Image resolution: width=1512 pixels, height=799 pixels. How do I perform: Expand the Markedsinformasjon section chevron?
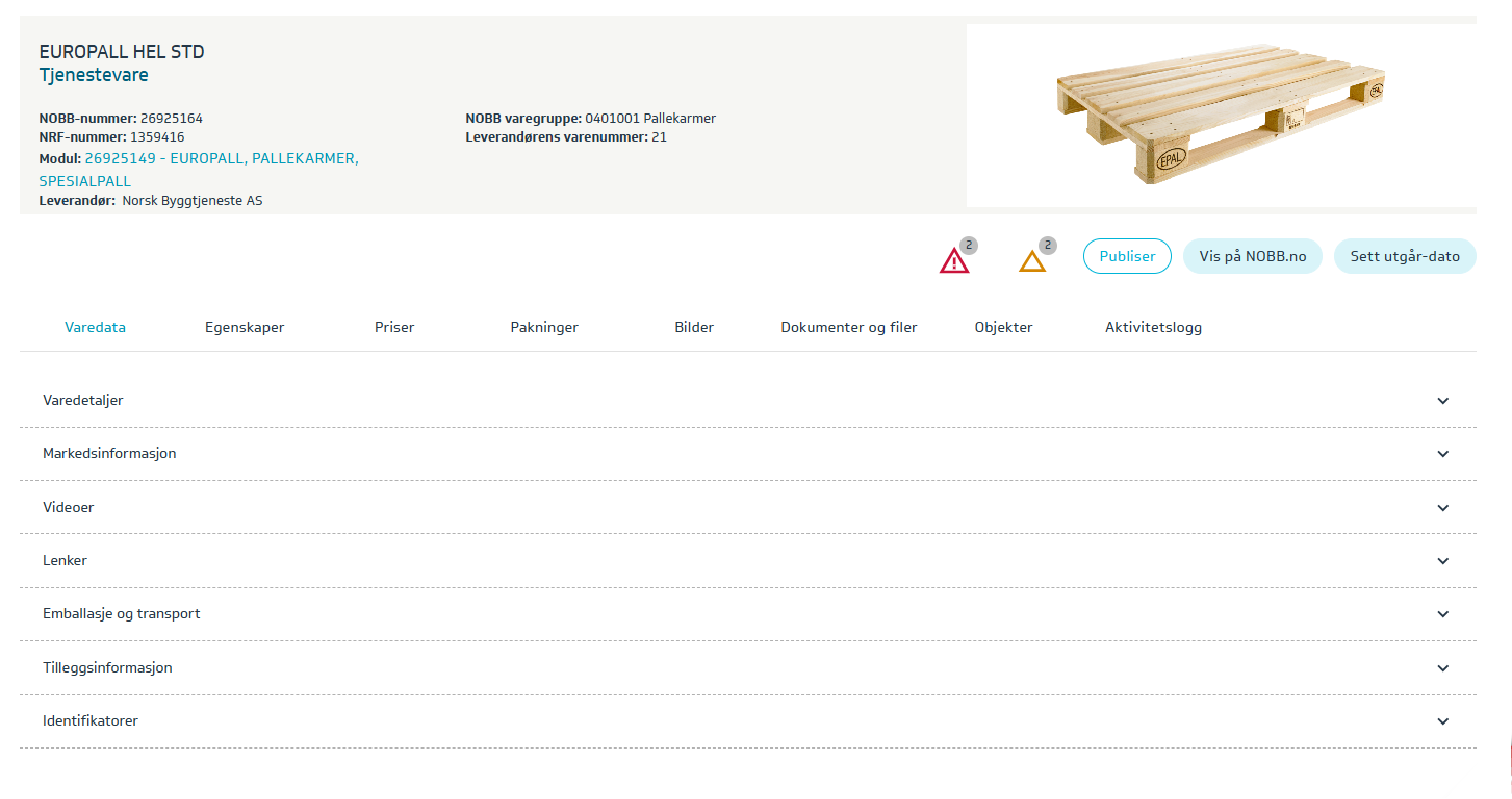tap(1442, 454)
